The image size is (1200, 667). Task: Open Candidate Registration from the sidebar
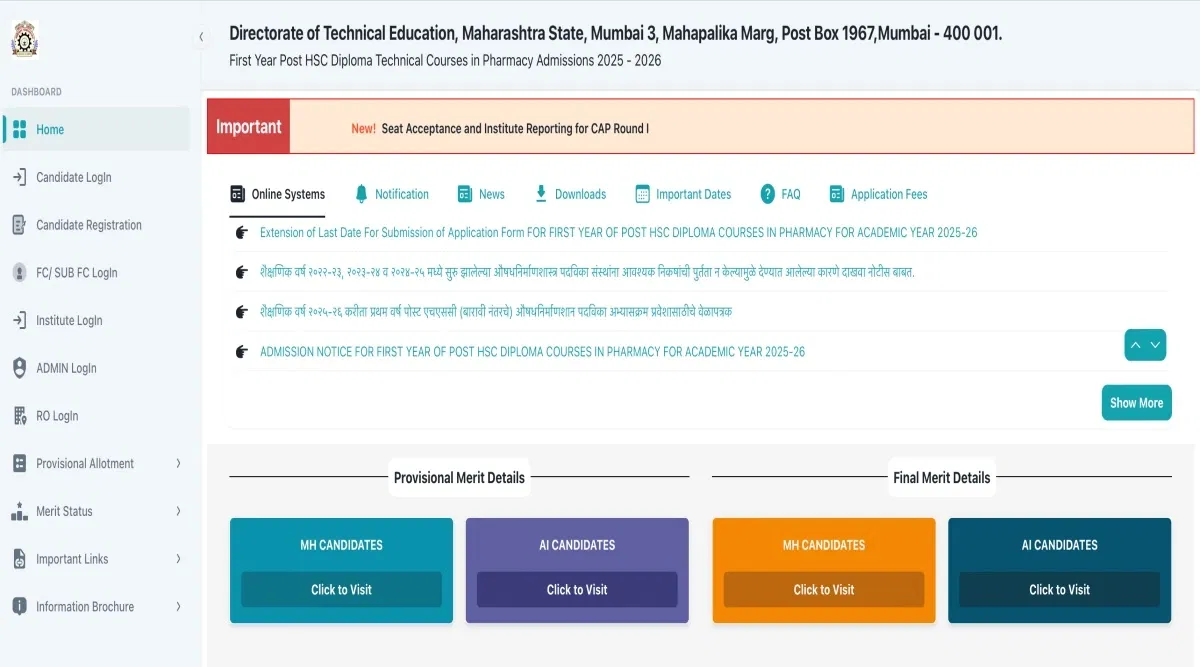[88, 225]
